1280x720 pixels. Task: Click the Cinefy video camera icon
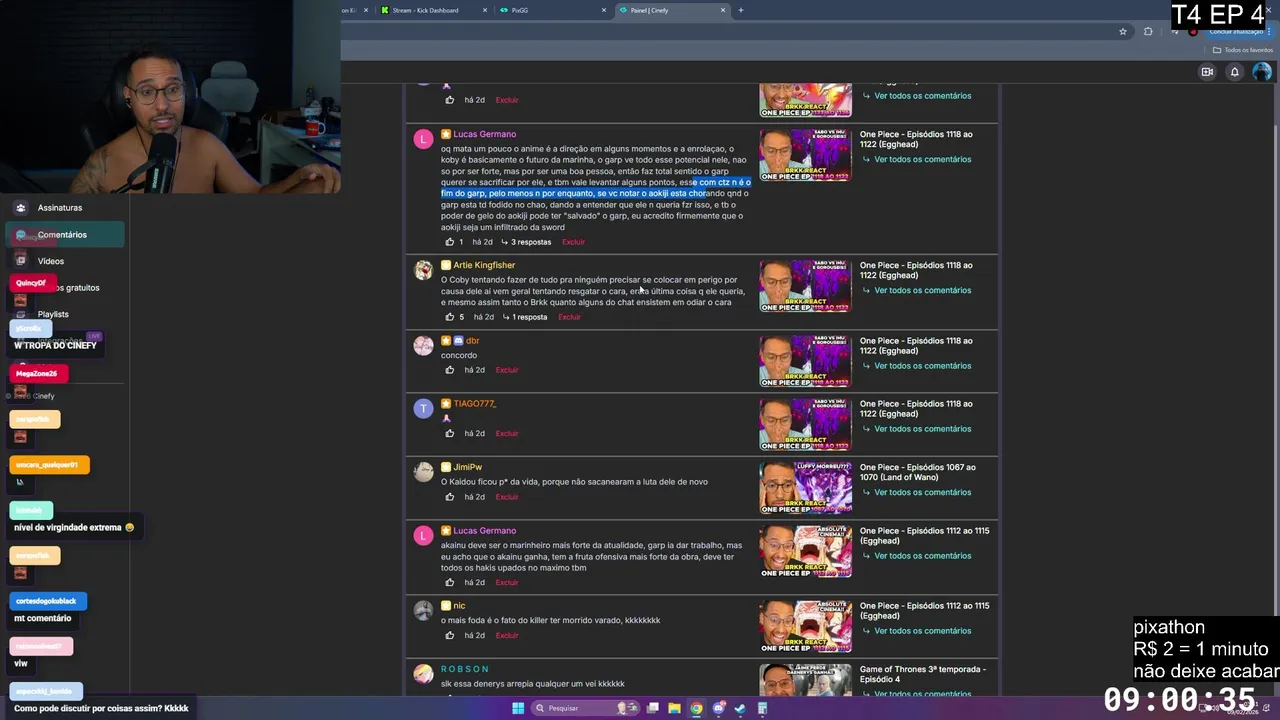tap(1207, 72)
